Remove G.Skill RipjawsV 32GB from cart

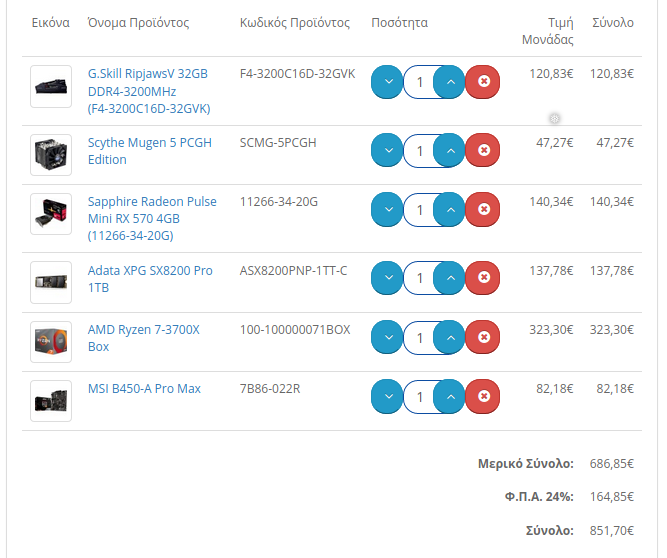pos(483,82)
